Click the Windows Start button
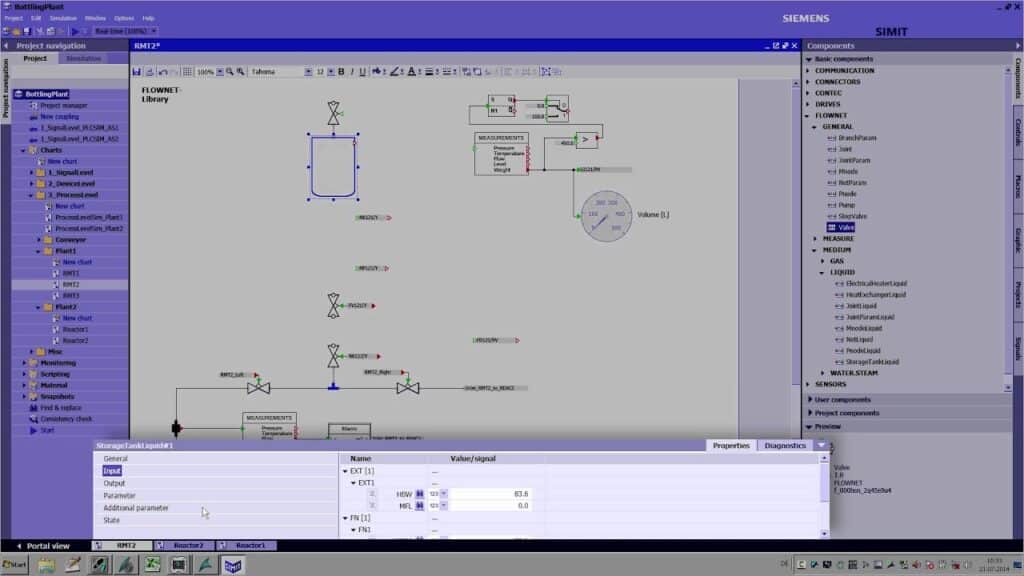The height and width of the screenshot is (576, 1024). point(14,565)
